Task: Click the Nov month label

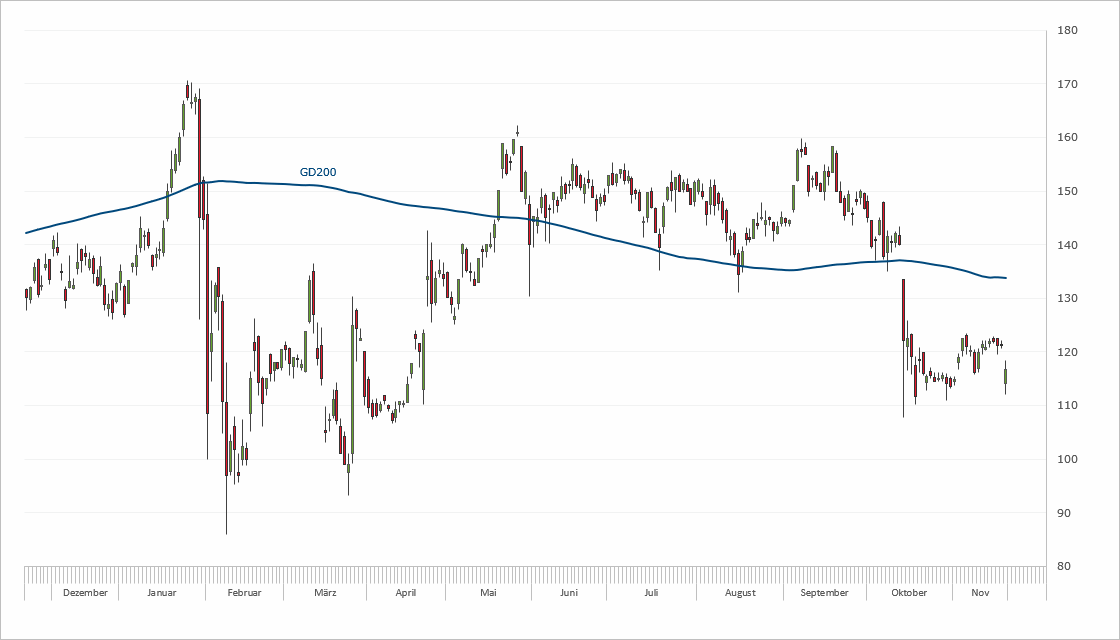Action: click(x=980, y=593)
